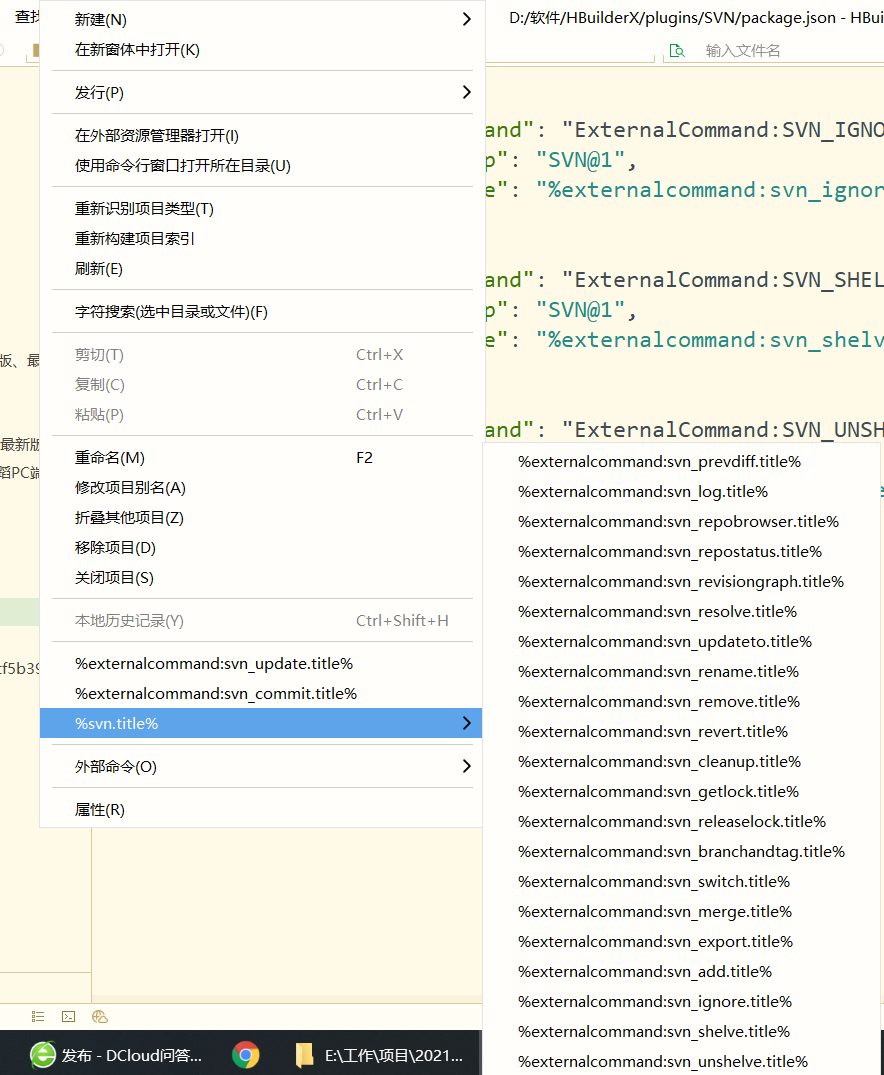Choose svn_revert.title in SVN submenu

tap(653, 732)
